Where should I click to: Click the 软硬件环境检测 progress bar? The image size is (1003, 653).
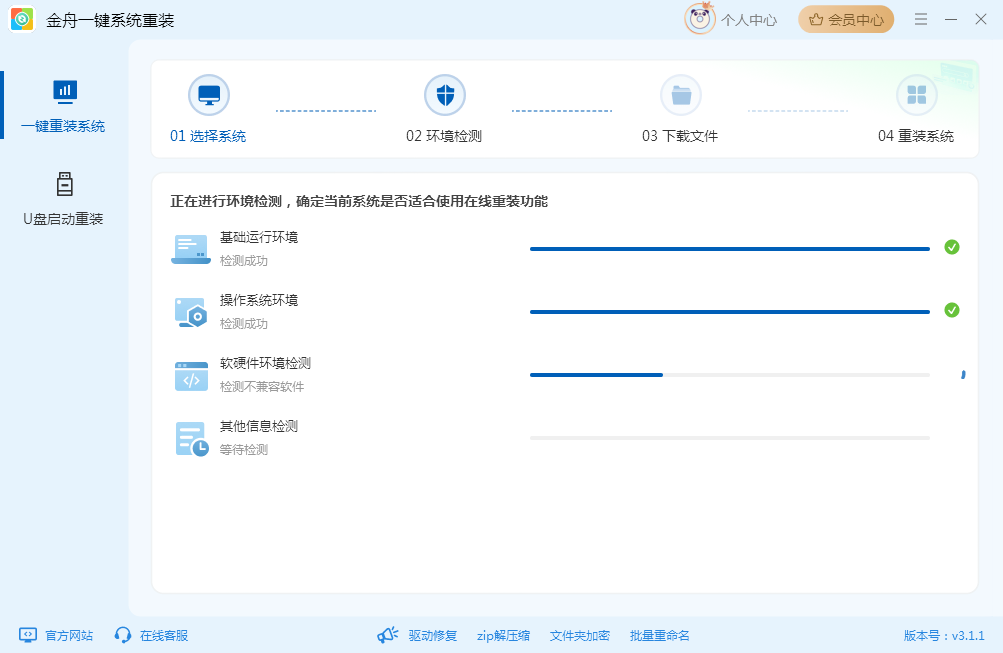pyautogui.click(x=729, y=375)
